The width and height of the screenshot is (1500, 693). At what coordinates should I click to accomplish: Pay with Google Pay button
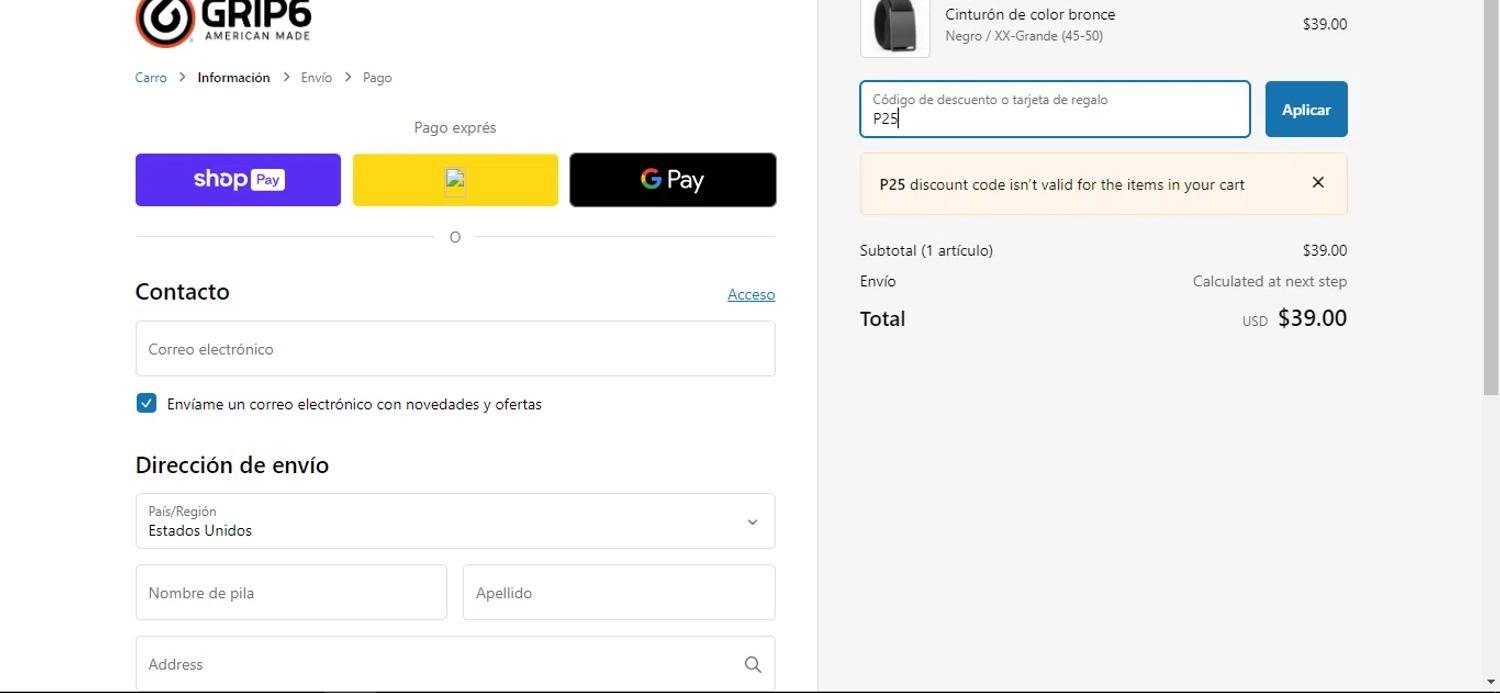click(672, 180)
